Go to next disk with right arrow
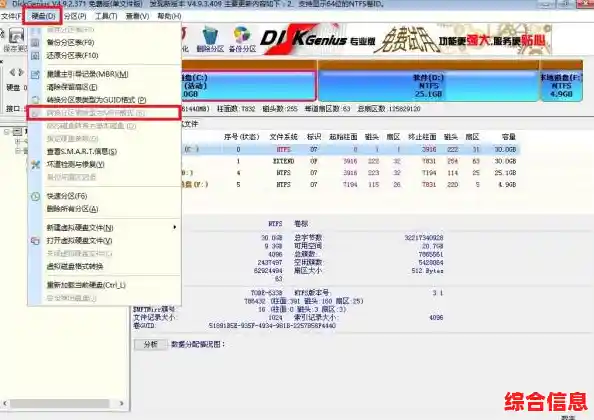594x420 pixels. coord(21,72)
